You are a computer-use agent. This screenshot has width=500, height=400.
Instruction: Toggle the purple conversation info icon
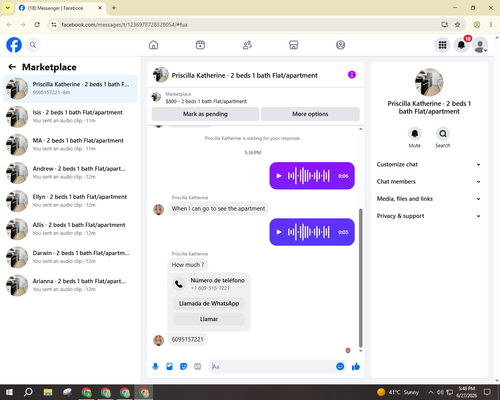[352, 75]
